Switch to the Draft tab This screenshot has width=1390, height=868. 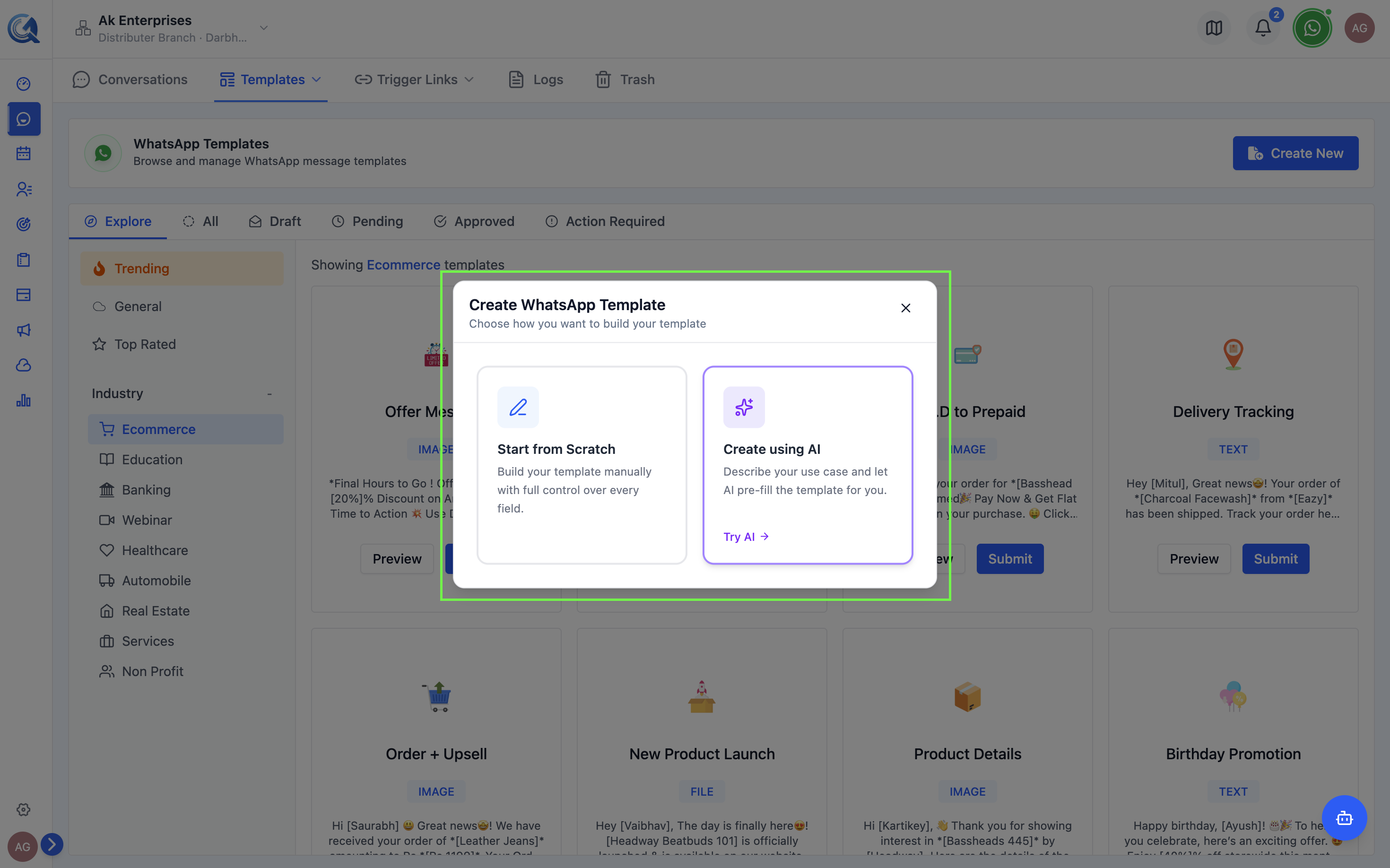(275, 221)
